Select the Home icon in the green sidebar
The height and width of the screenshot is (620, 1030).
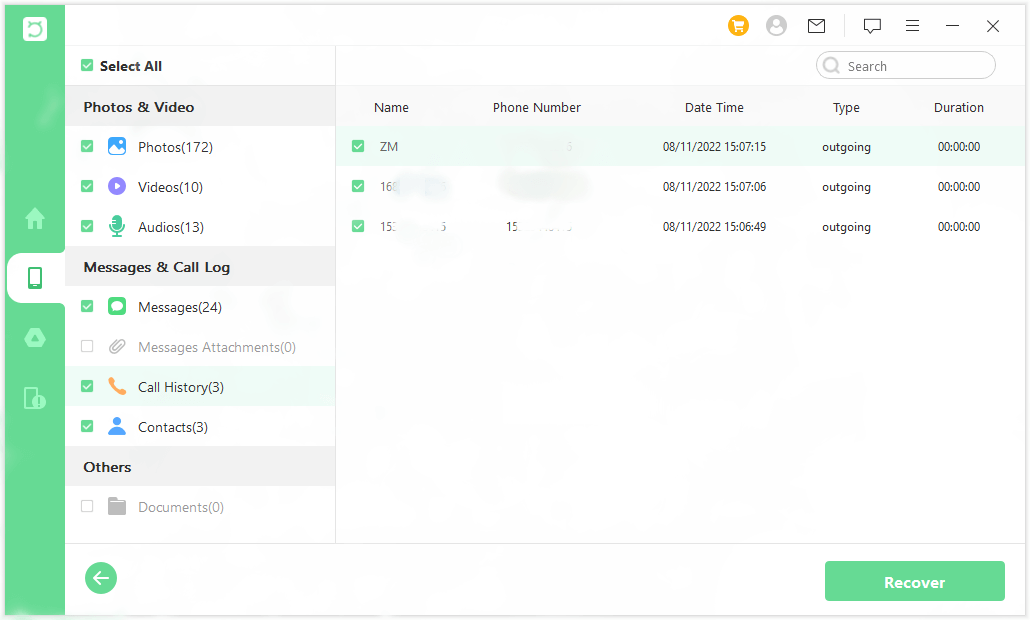click(34, 218)
